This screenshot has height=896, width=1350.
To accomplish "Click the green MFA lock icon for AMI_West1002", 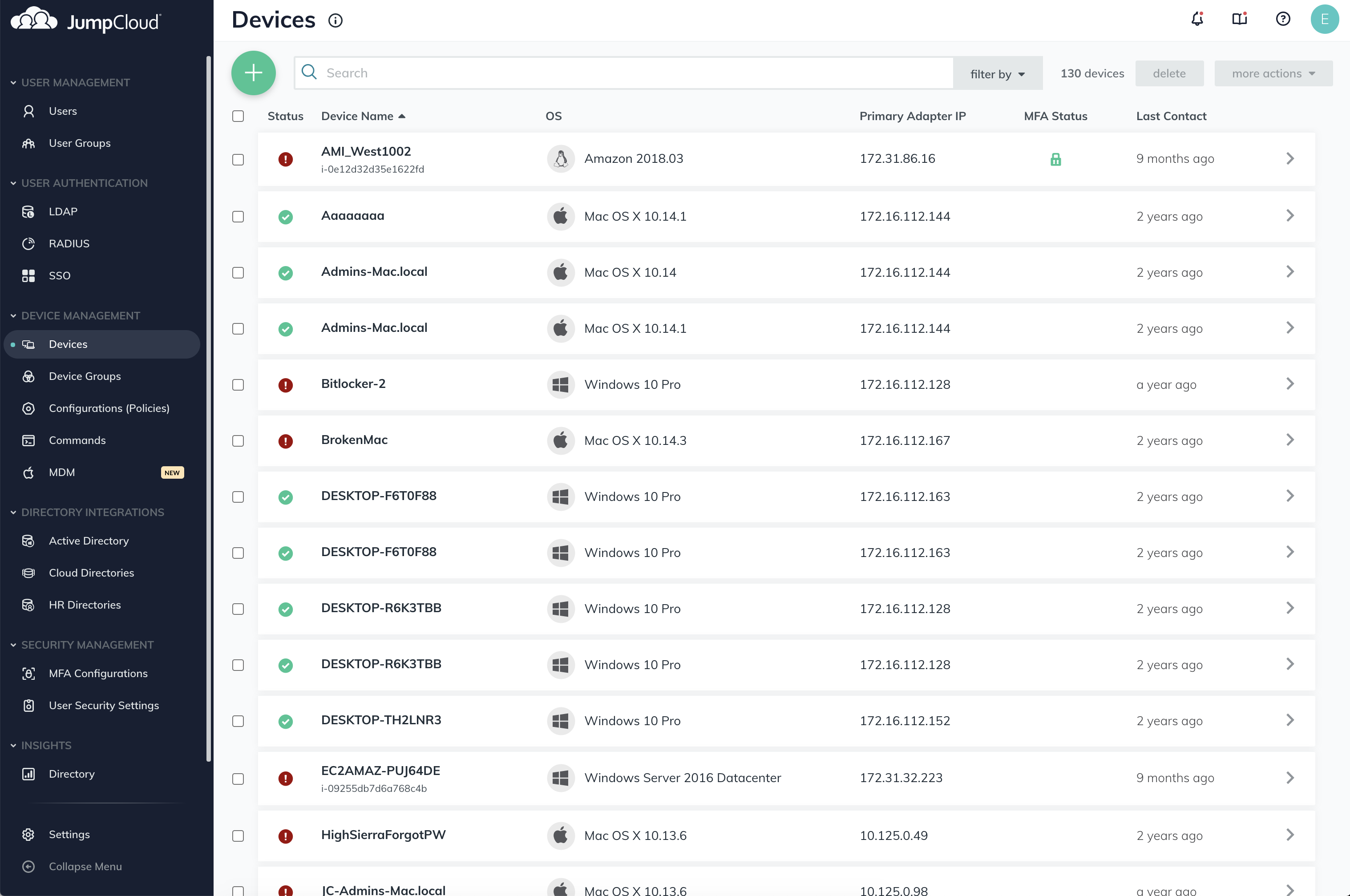I will 1055,159.
